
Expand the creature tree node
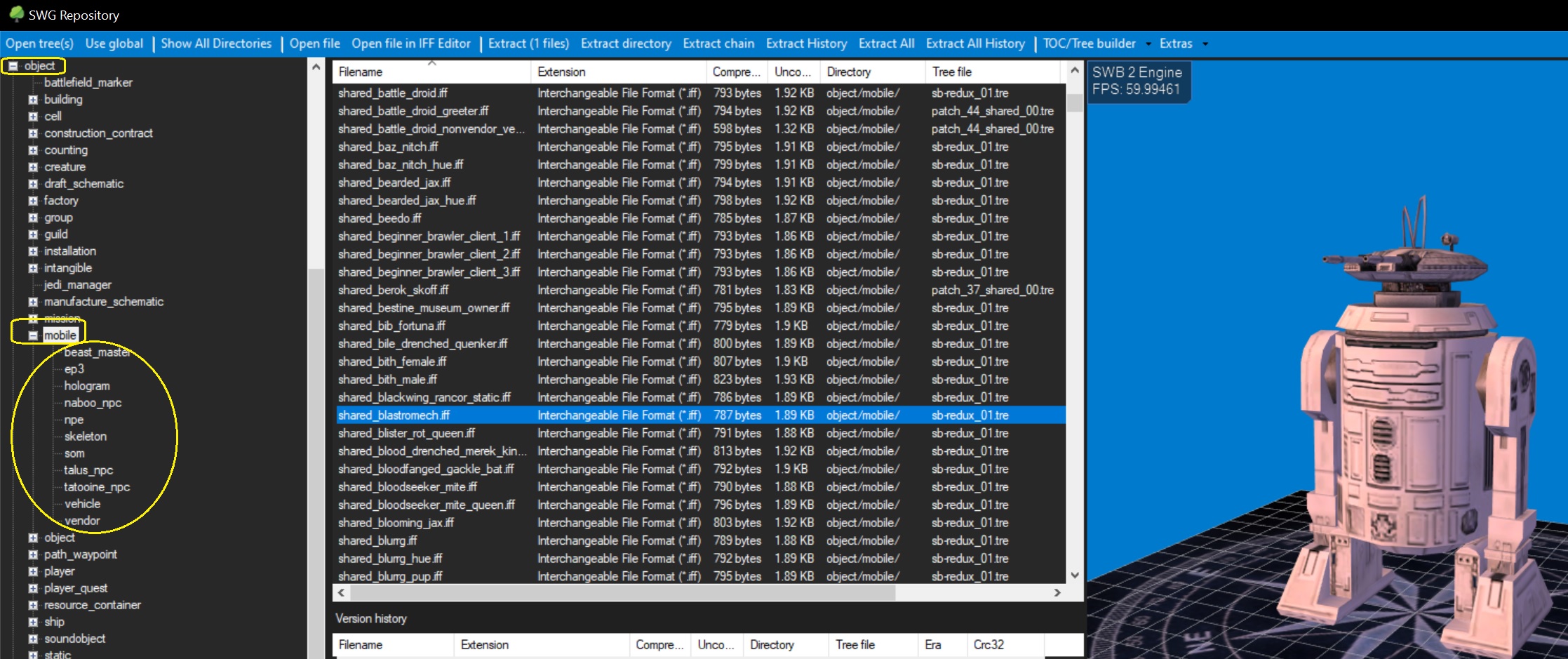tap(33, 167)
